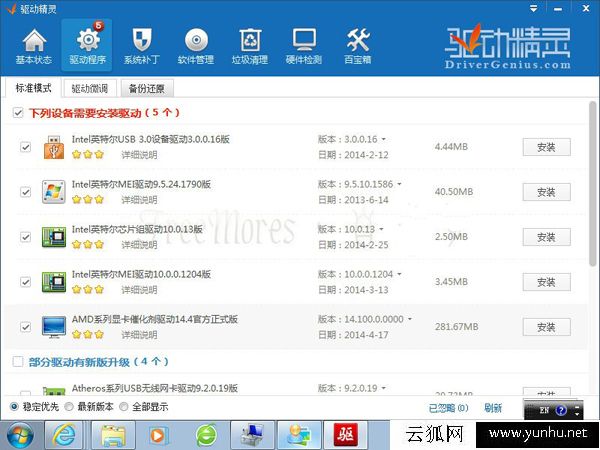Click the driver list vertical scrollbar
Image resolution: width=600 pixels, height=450 pixels.
pos(593,184)
